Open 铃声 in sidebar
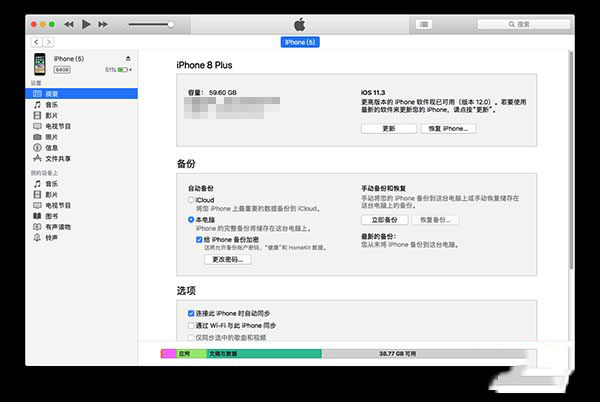This screenshot has width=600, height=402. click(82, 238)
